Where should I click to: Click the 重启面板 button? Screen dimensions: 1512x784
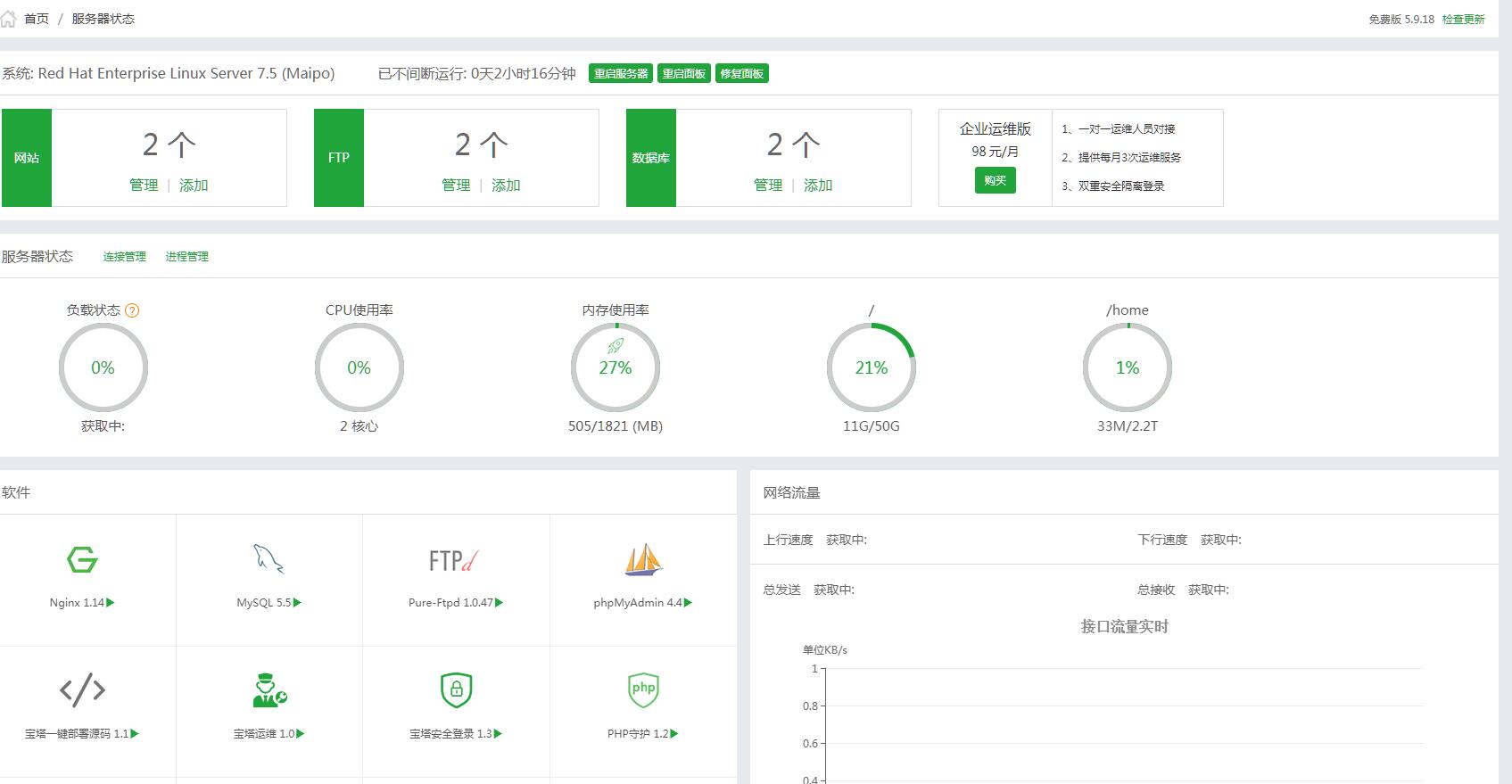(x=684, y=73)
